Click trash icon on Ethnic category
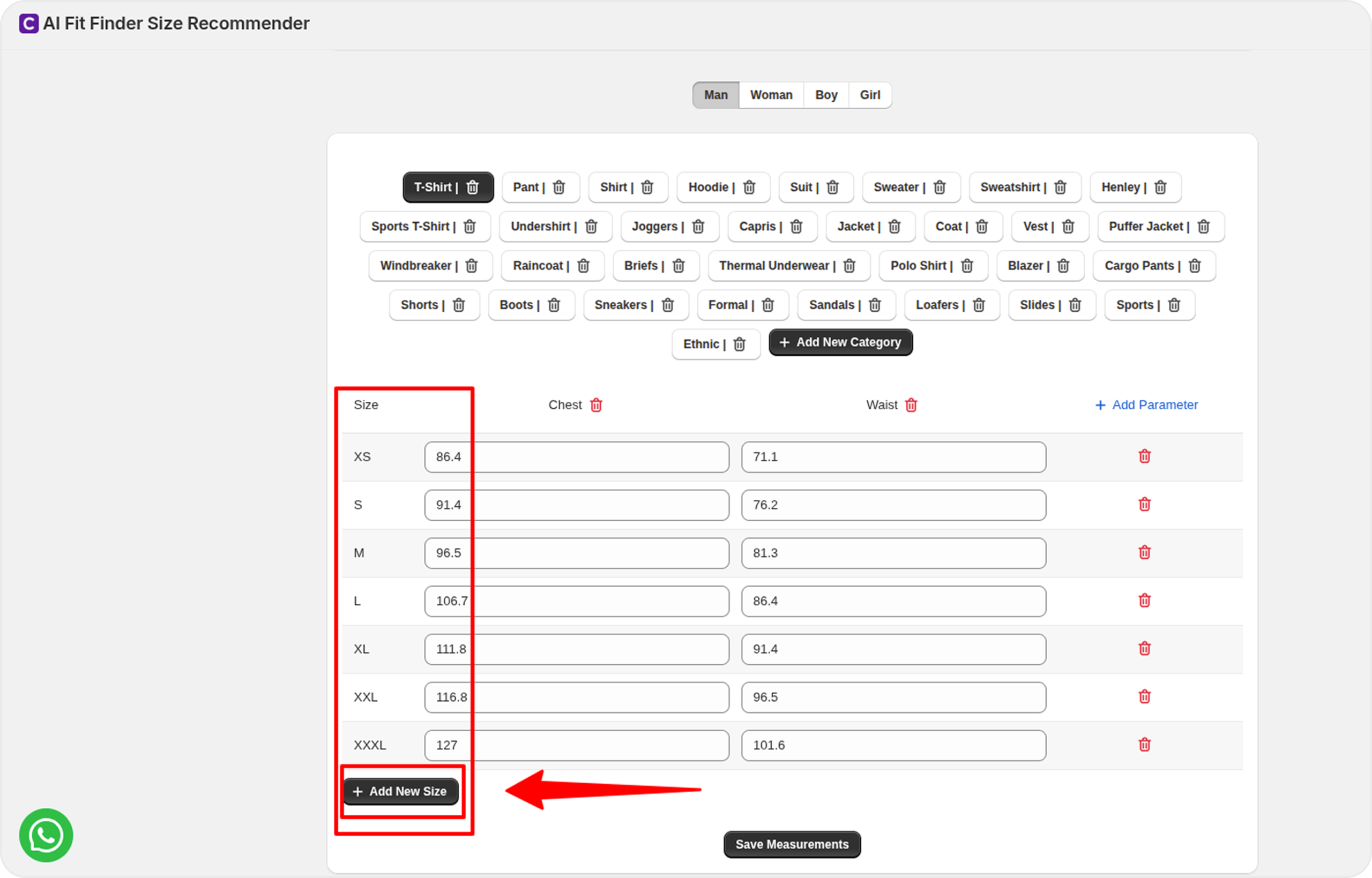1372x878 pixels. point(739,344)
